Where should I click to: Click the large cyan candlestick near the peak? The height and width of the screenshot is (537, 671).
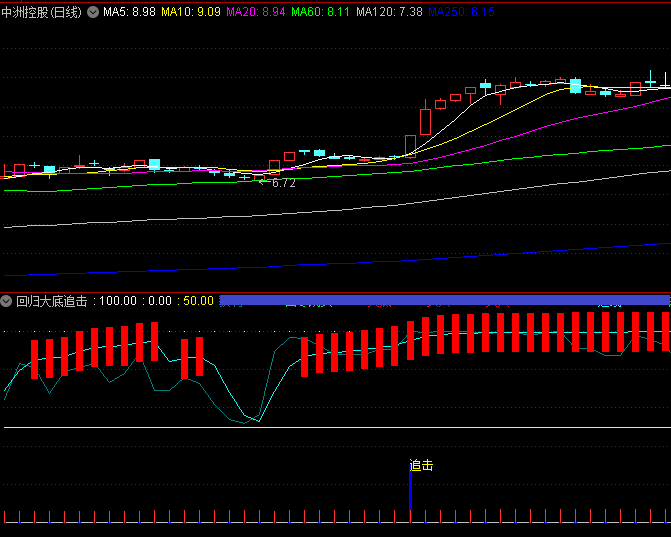(x=575, y=85)
